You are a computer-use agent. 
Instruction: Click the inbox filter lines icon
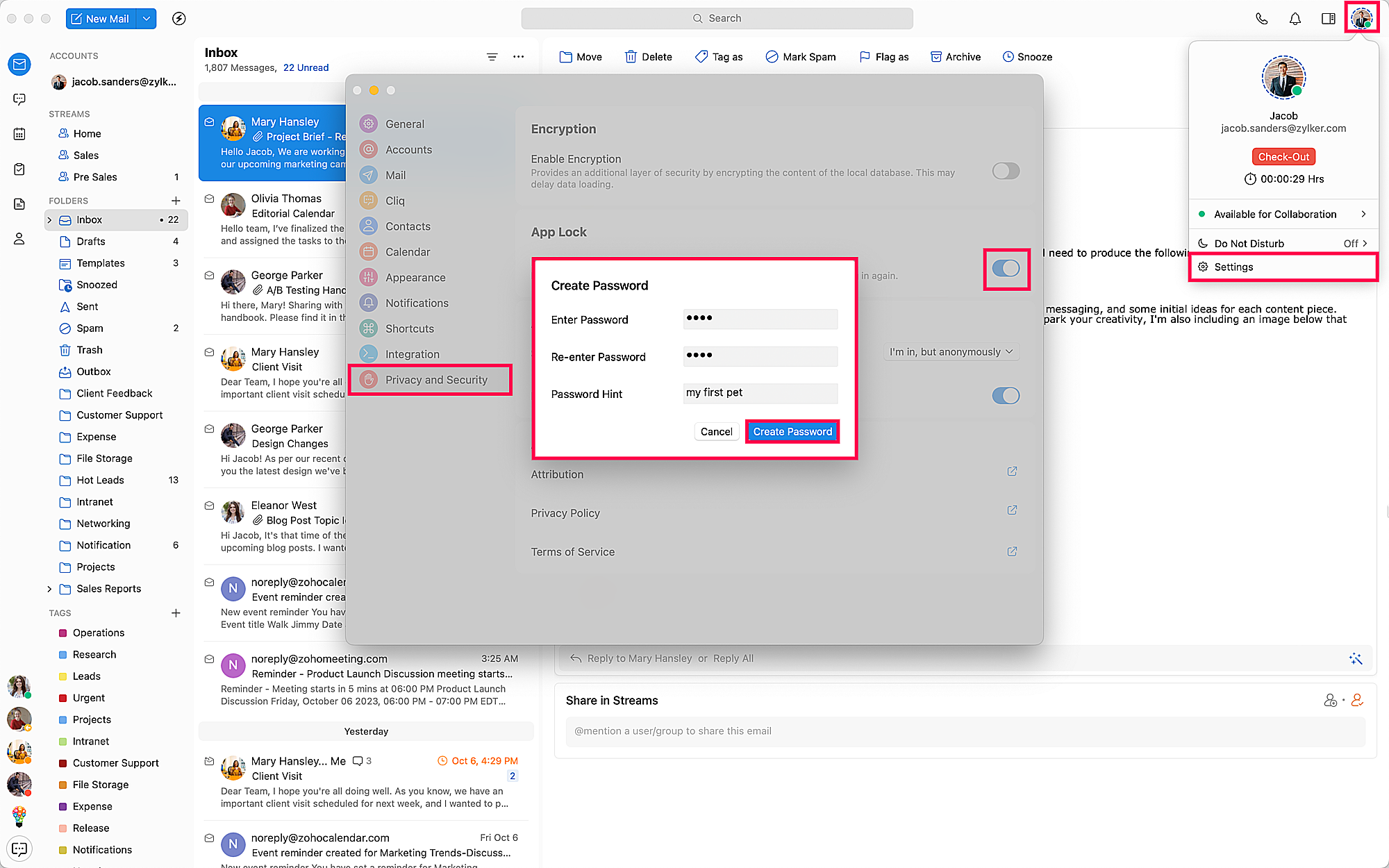pyautogui.click(x=492, y=57)
